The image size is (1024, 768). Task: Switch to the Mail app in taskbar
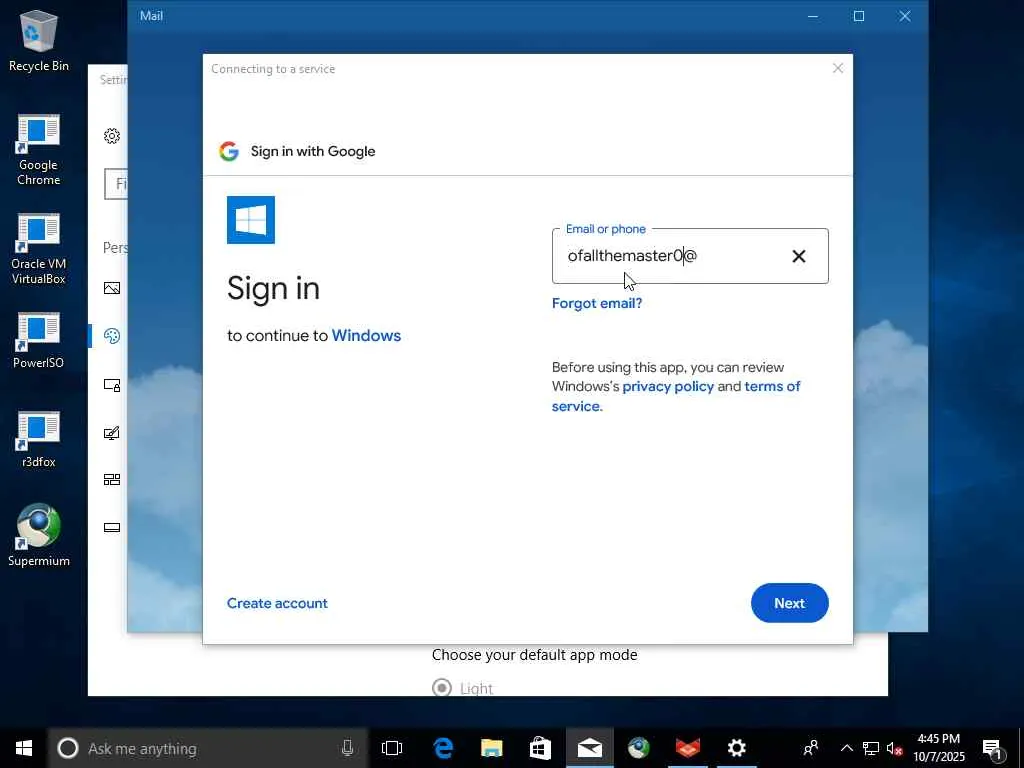[x=589, y=748]
